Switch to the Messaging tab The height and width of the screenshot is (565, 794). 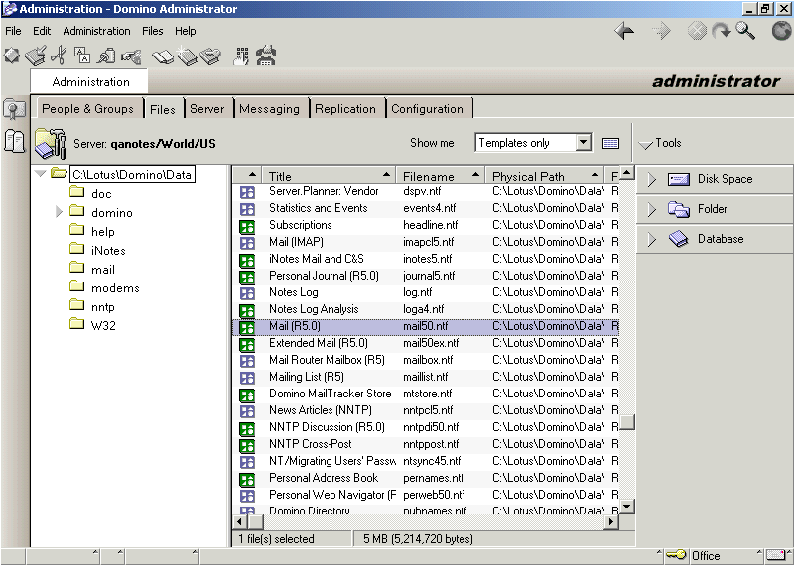(269, 109)
